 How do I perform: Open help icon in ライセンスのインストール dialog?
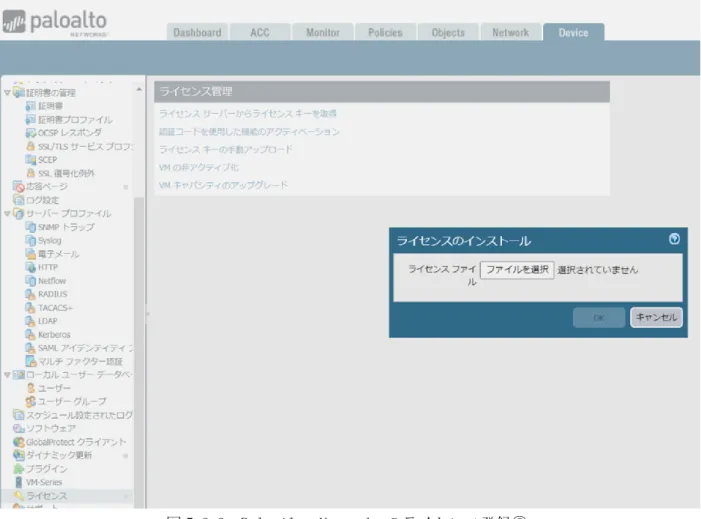pyautogui.click(x=674, y=239)
